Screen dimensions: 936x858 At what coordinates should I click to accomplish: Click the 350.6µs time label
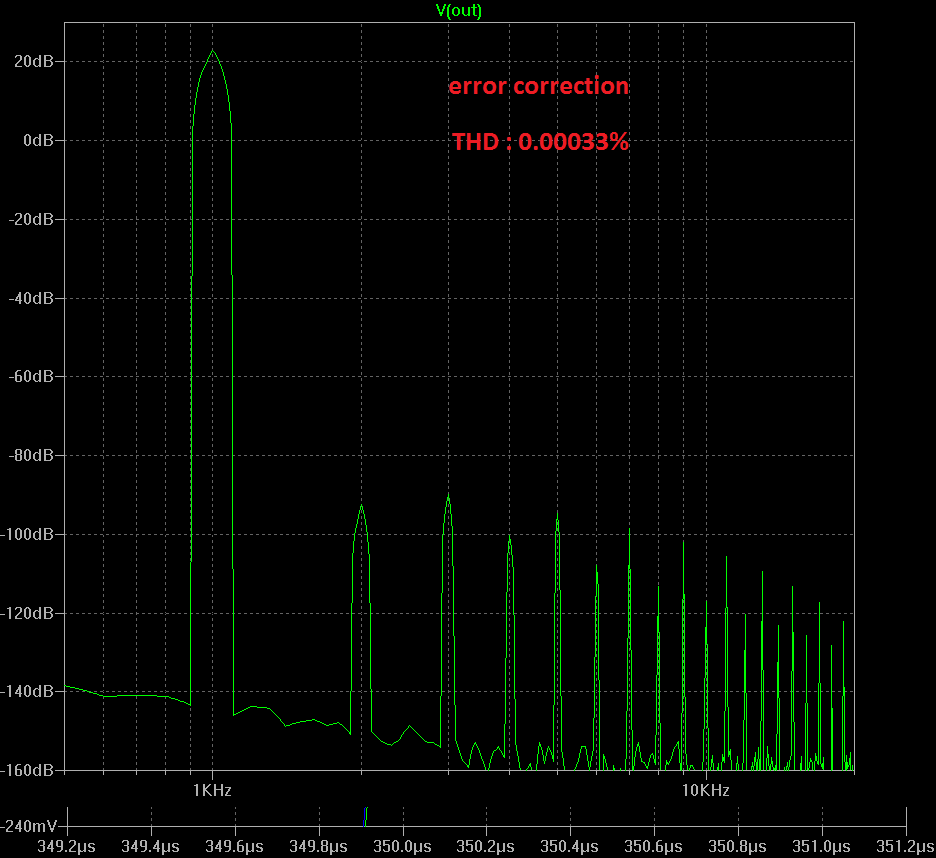(654, 847)
